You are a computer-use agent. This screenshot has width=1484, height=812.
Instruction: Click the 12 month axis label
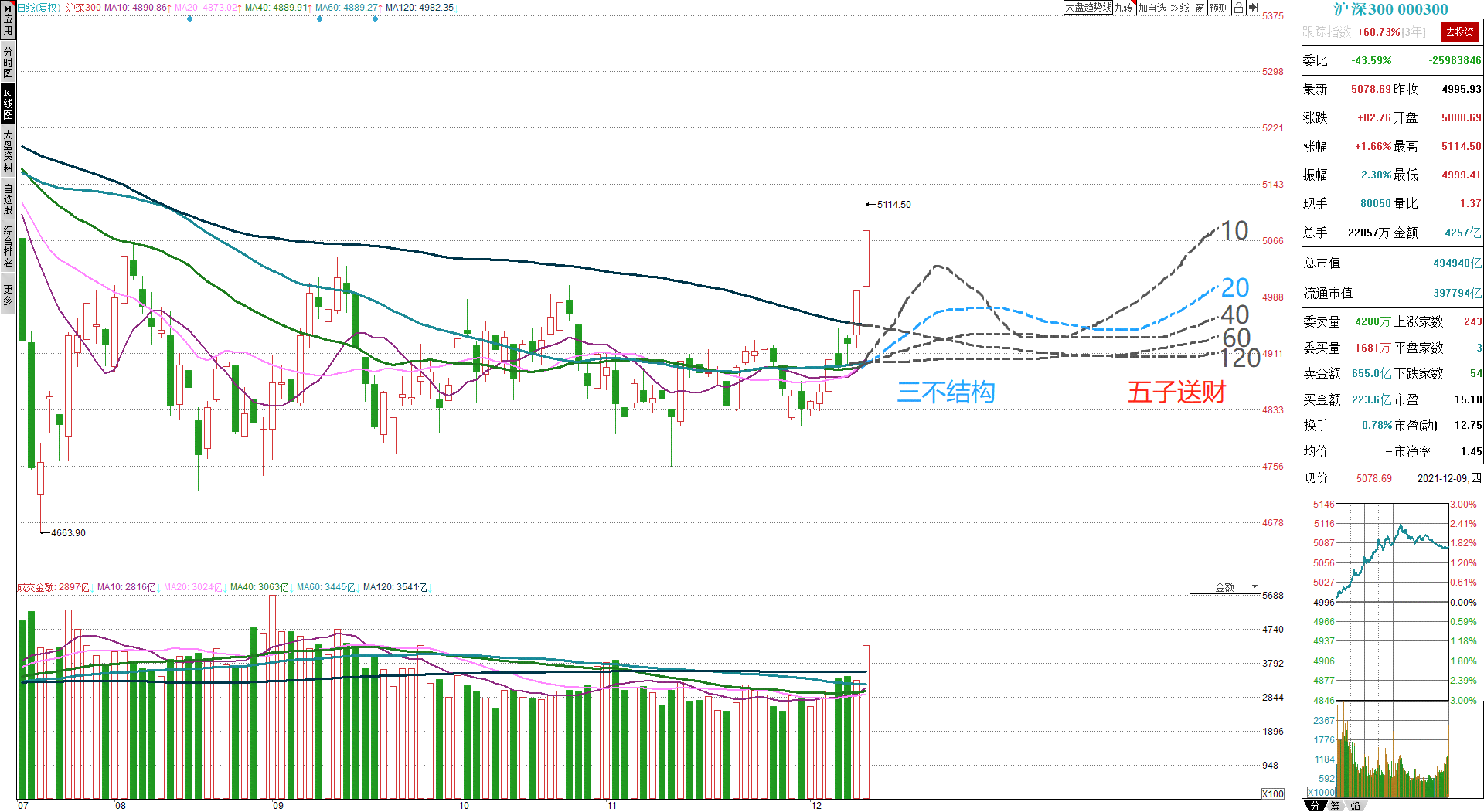[x=816, y=806]
